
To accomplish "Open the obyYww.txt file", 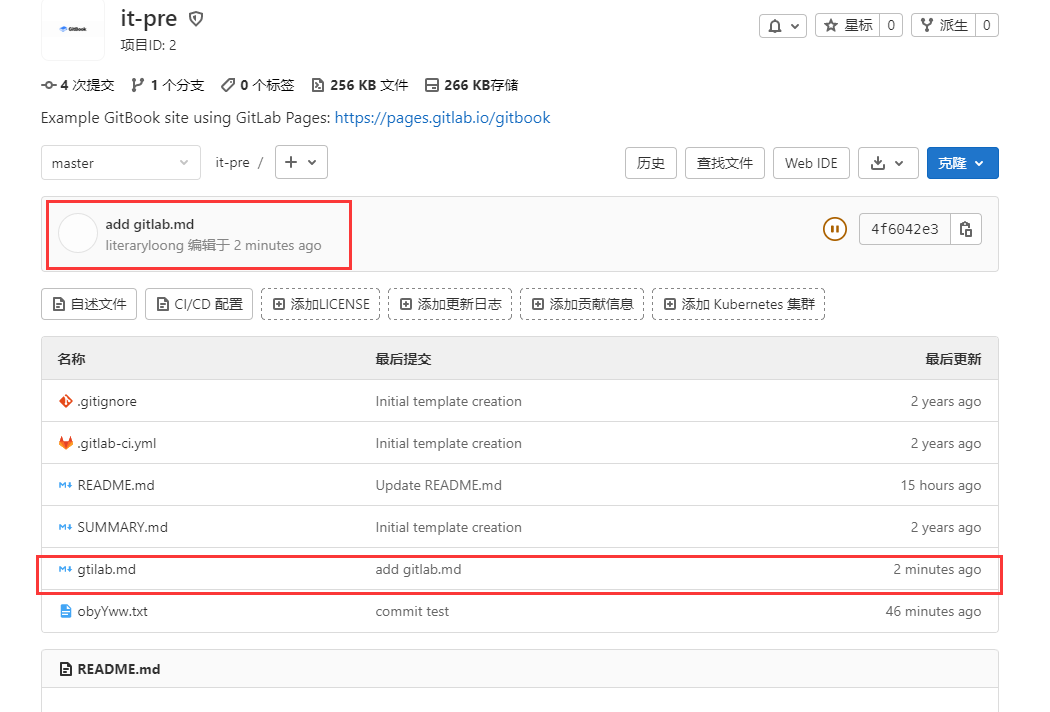I will coord(112,612).
